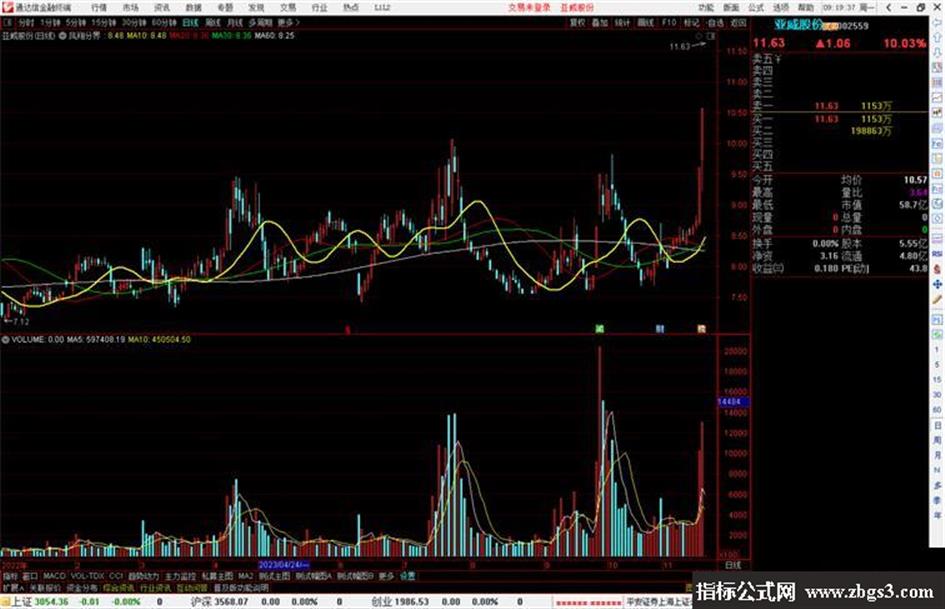Image resolution: width=945 pixels, height=609 pixels.
Task: Click the 指标 tab in bottom indicator bar
Action: tap(10, 576)
